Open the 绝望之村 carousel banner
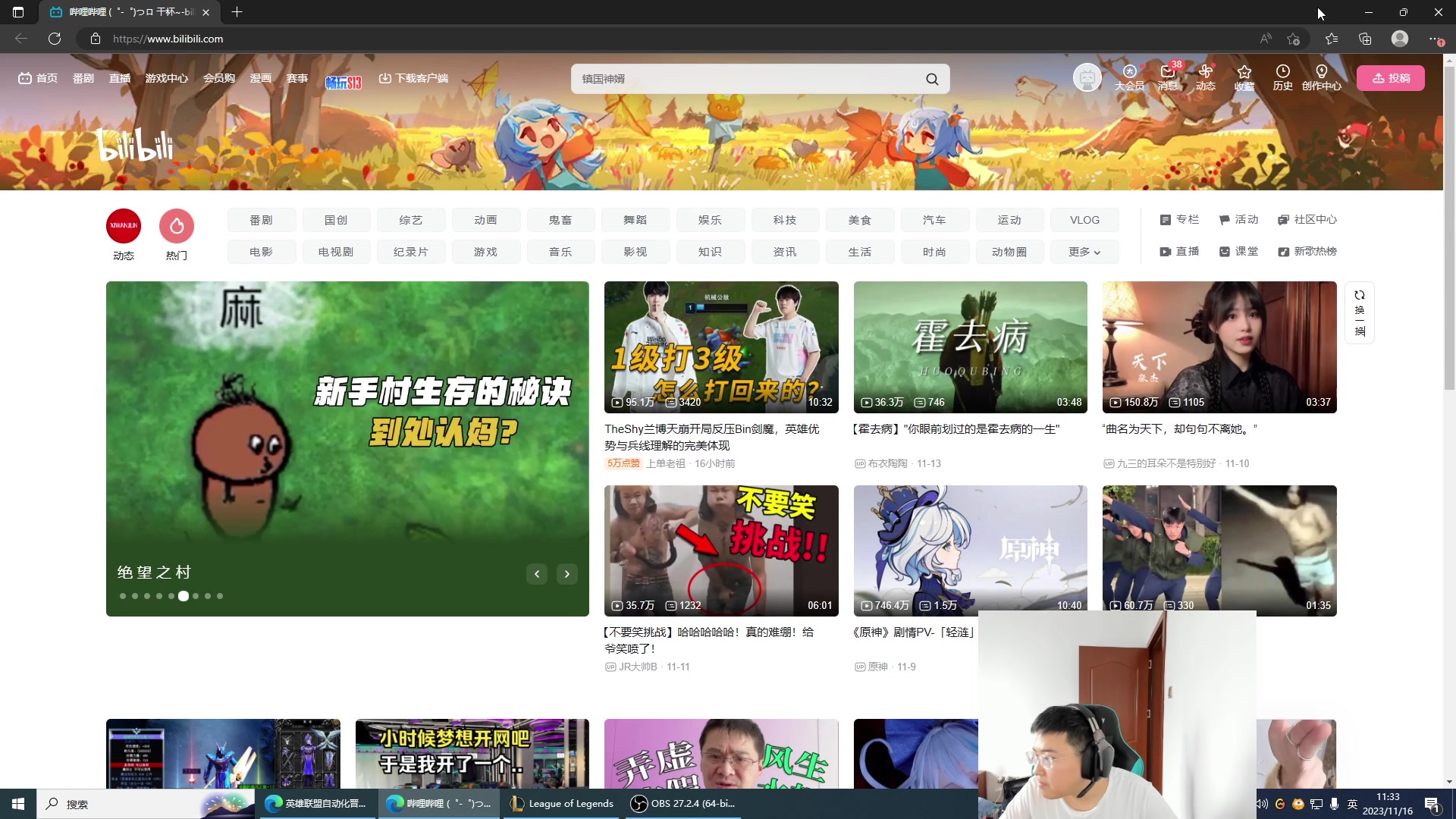Image resolution: width=1456 pixels, height=819 pixels. 347,449
